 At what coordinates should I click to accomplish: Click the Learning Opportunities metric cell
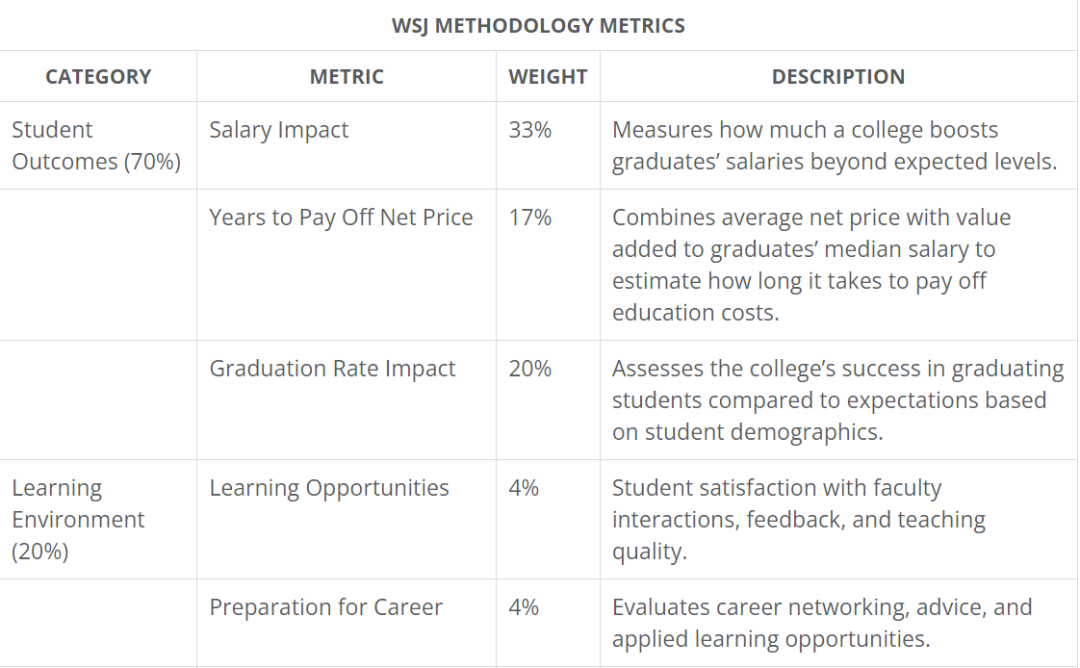pyautogui.click(x=329, y=488)
